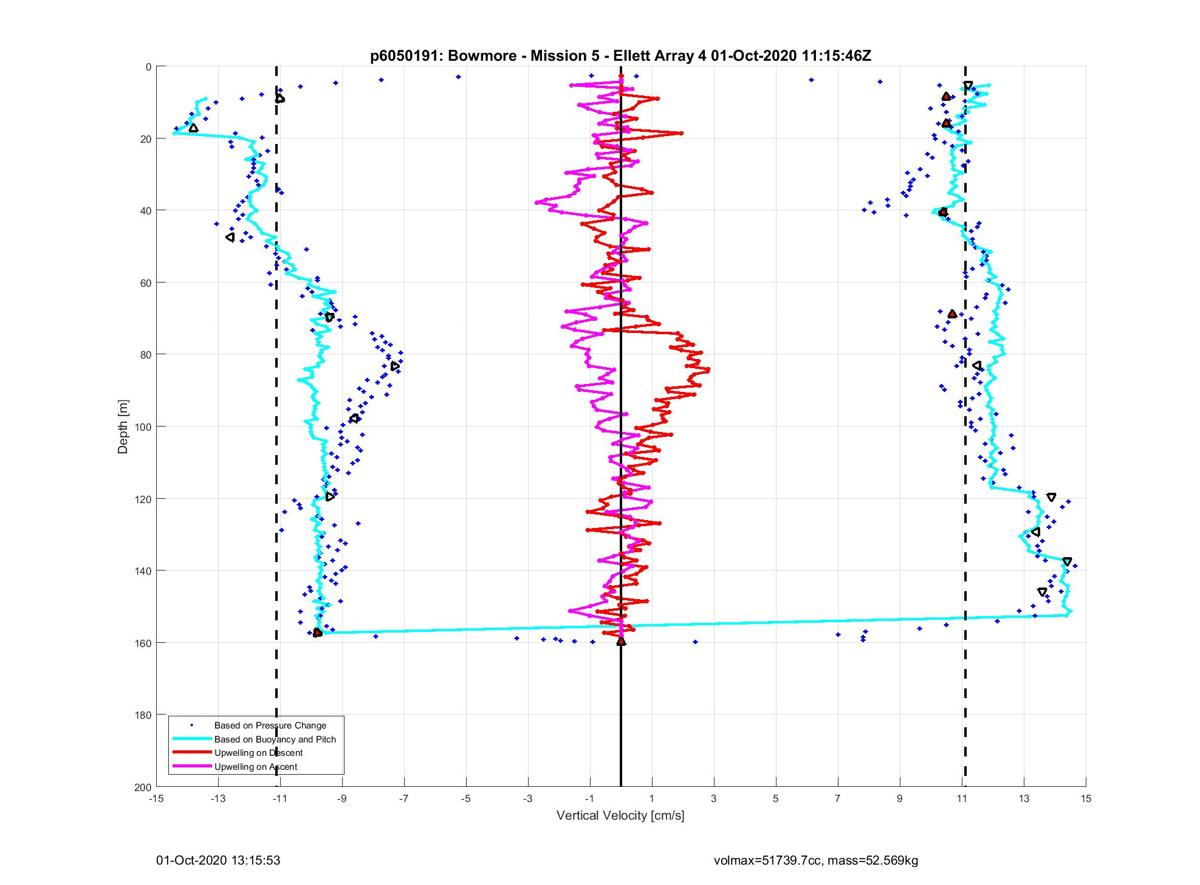Click depth axis tick label "40"

click(x=144, y=211)
